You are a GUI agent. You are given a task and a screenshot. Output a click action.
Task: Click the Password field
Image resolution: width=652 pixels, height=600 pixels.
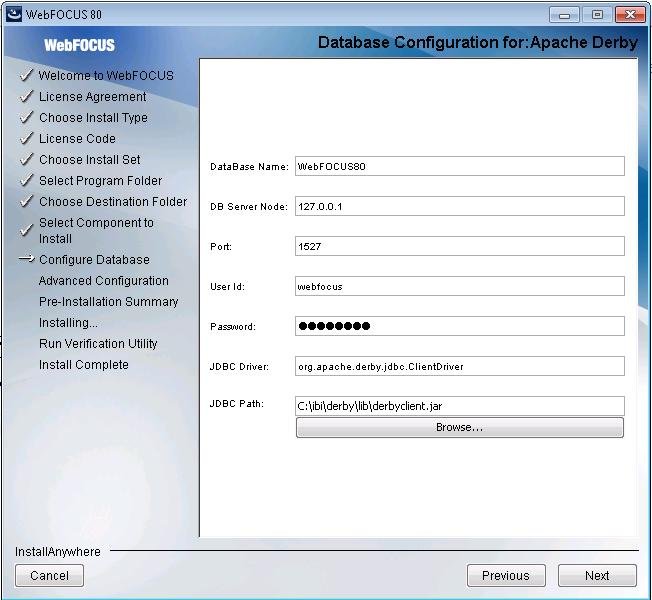[459, 326]
